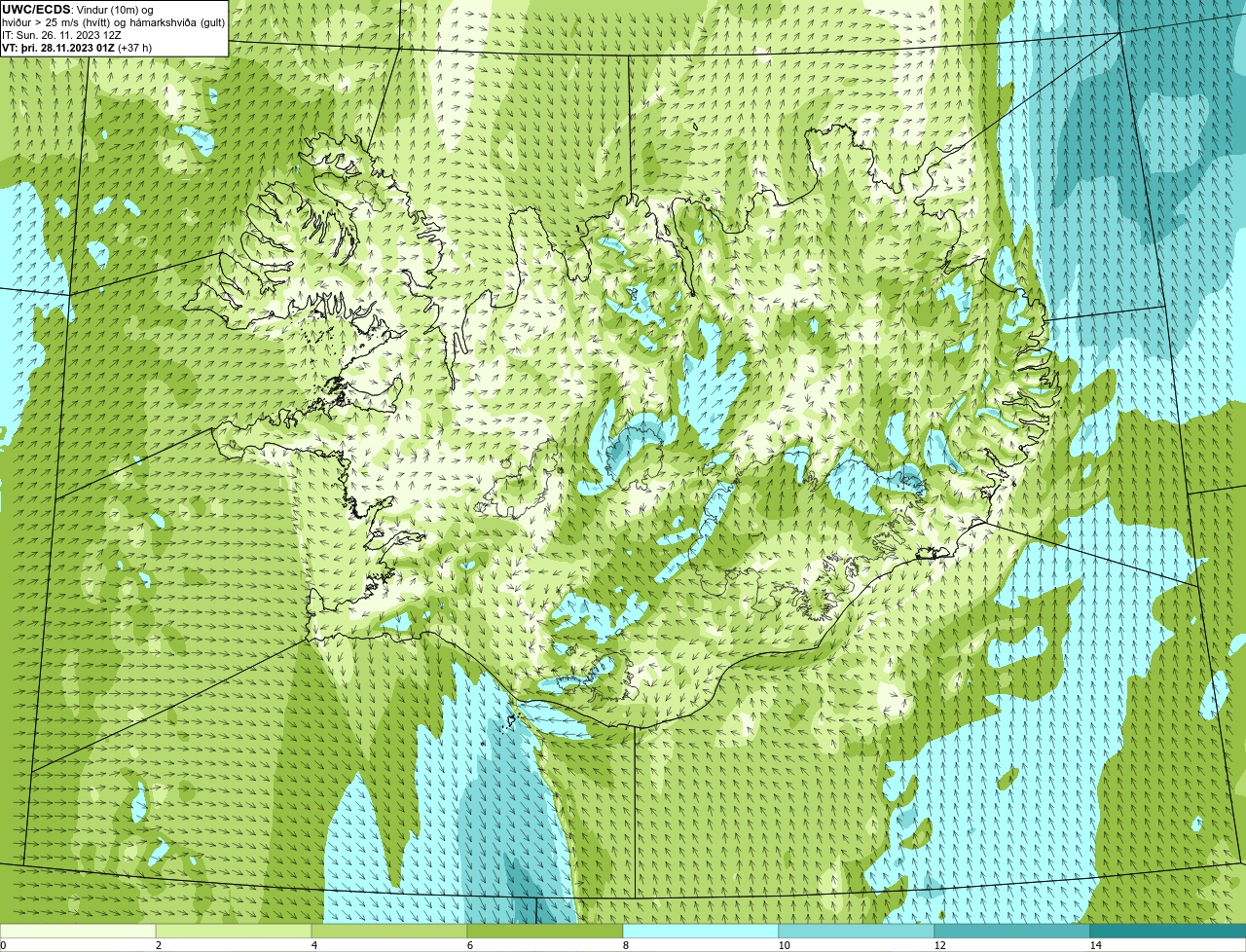Click the legend scale label "0"
Image resolution: width=1246 pixels, height=952 pixels.
pos(3,945)
